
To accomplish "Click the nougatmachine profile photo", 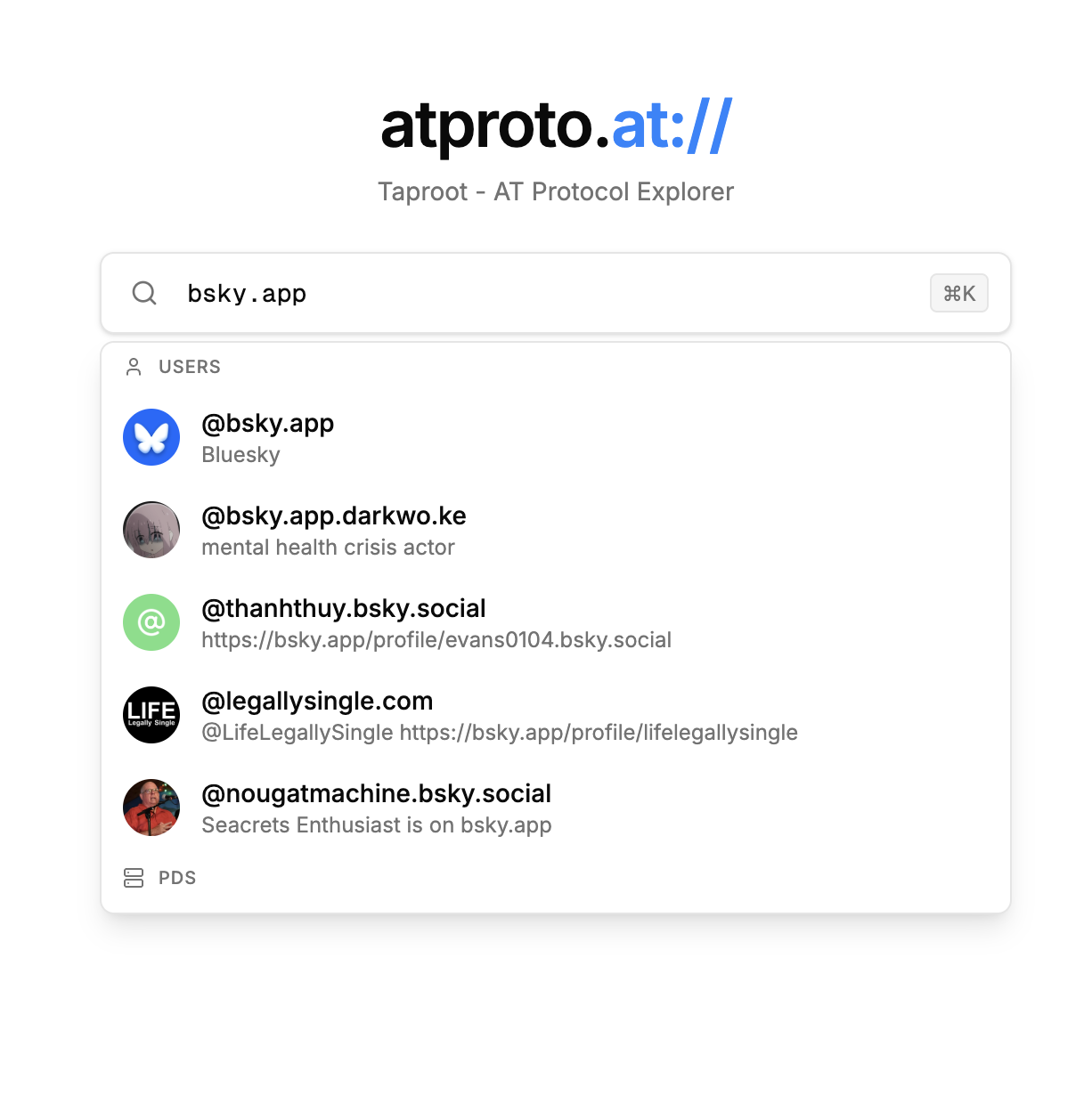I will [151, 808].
